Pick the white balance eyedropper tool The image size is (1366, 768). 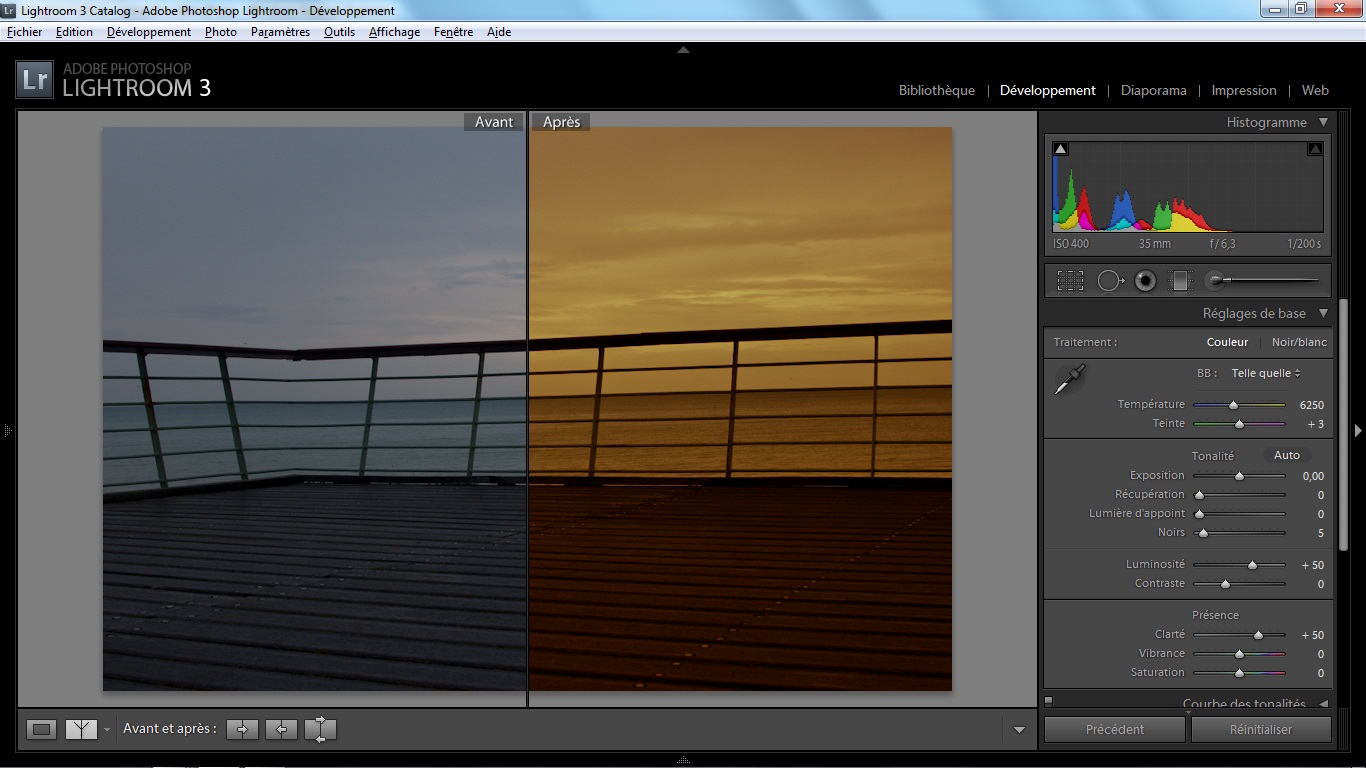1069,379
